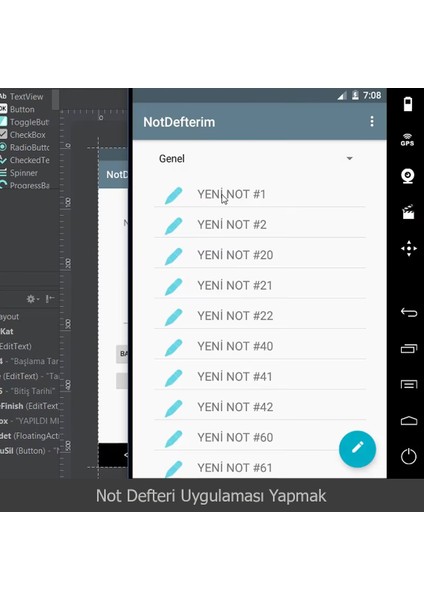Open note YENİ NOT #22

click(260, 316)
